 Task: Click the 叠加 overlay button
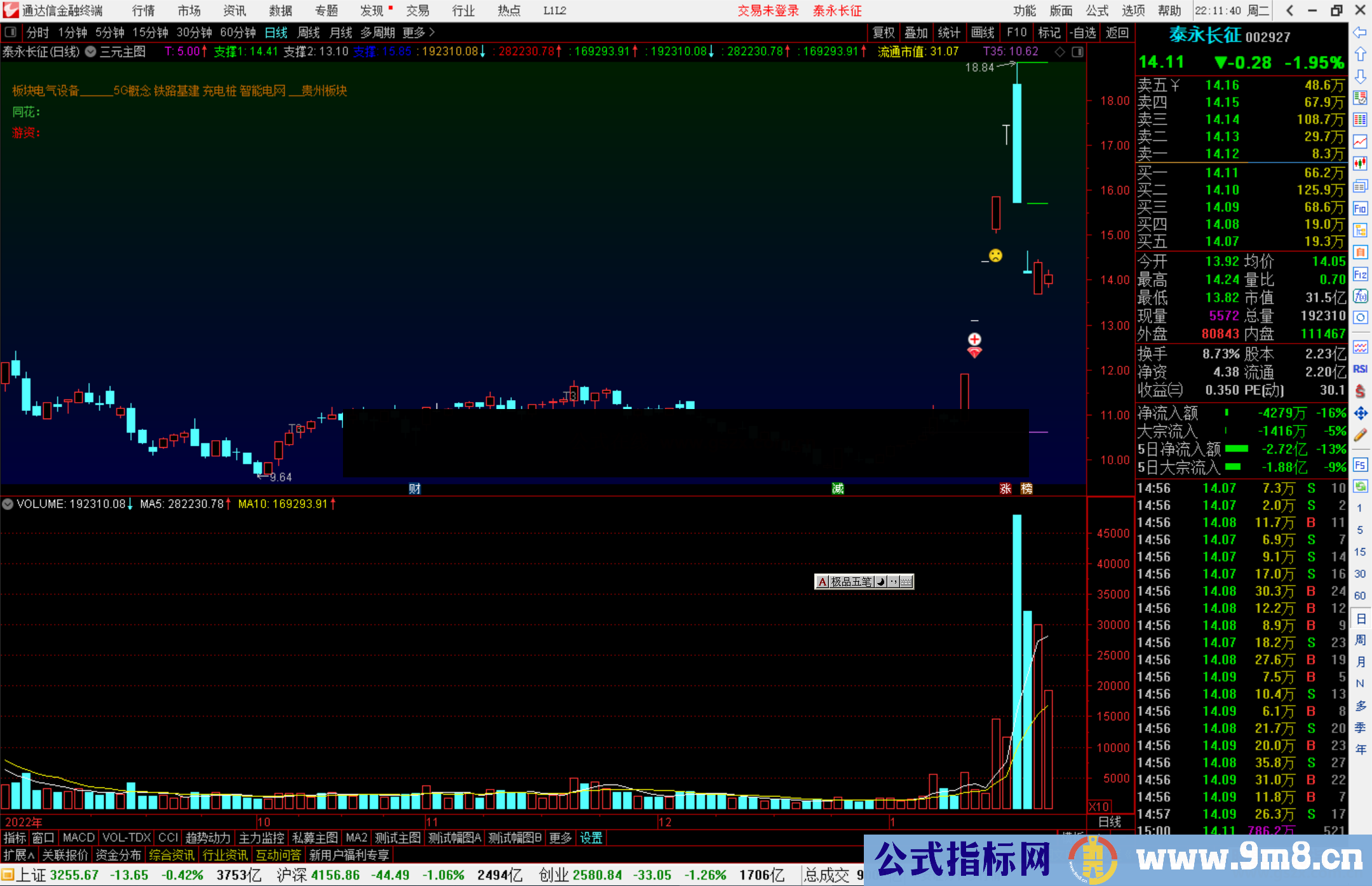917,32
